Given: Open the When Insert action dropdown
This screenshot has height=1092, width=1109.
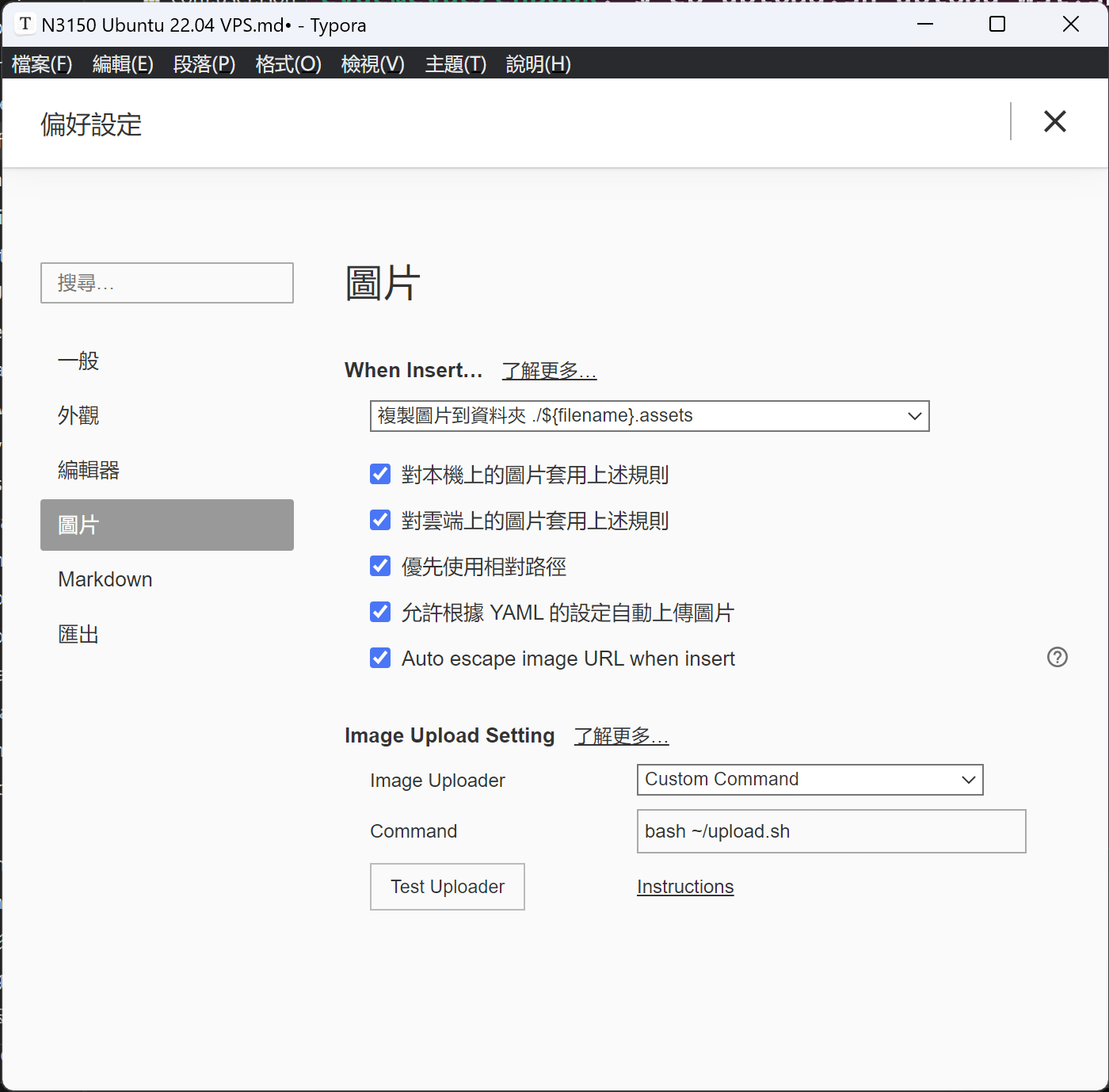Looking at the screenshot, I should click(x=649, y=416).
